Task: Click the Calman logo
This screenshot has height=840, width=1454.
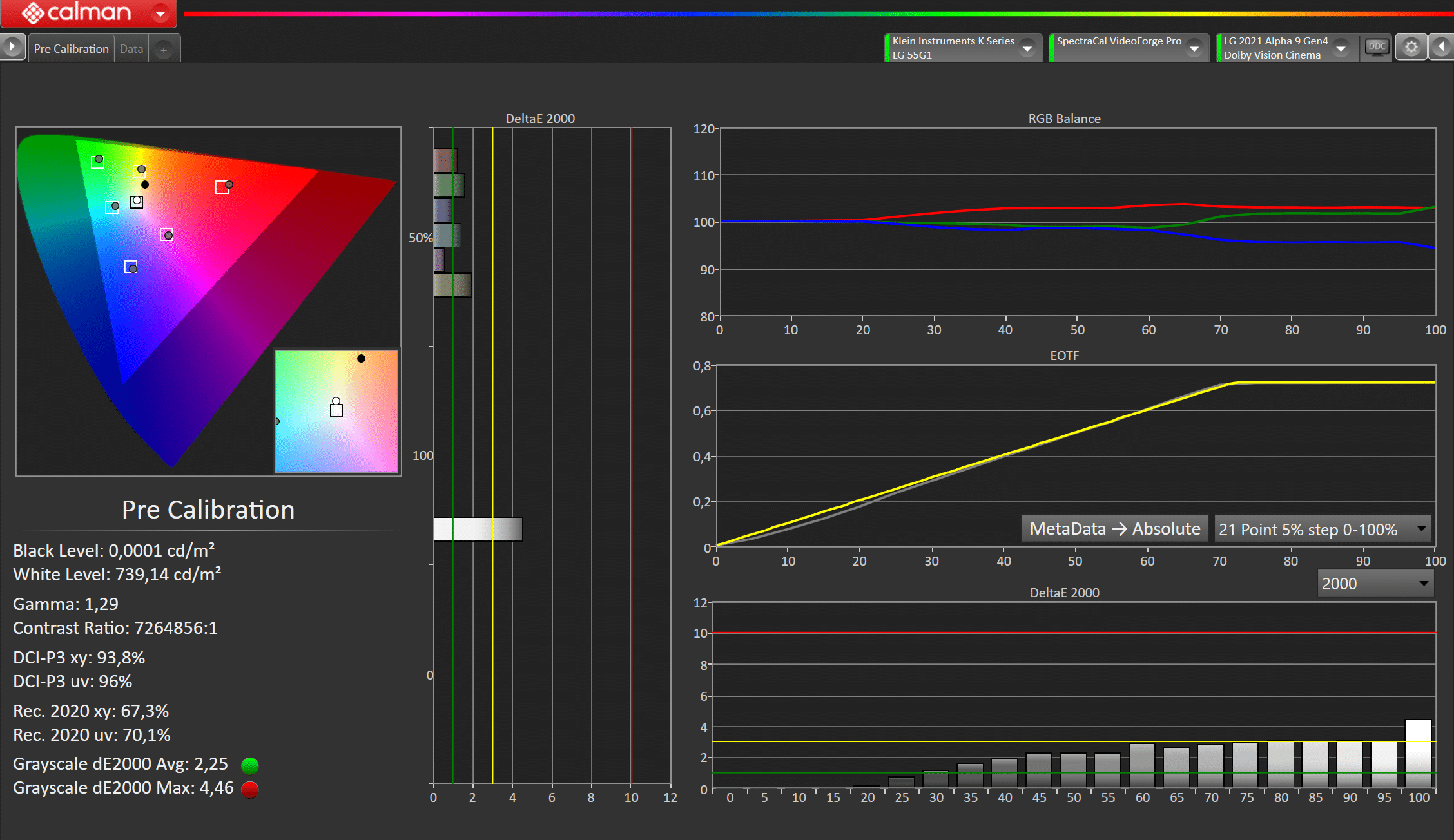Action: pyautogui.click(x=77, y=12)
